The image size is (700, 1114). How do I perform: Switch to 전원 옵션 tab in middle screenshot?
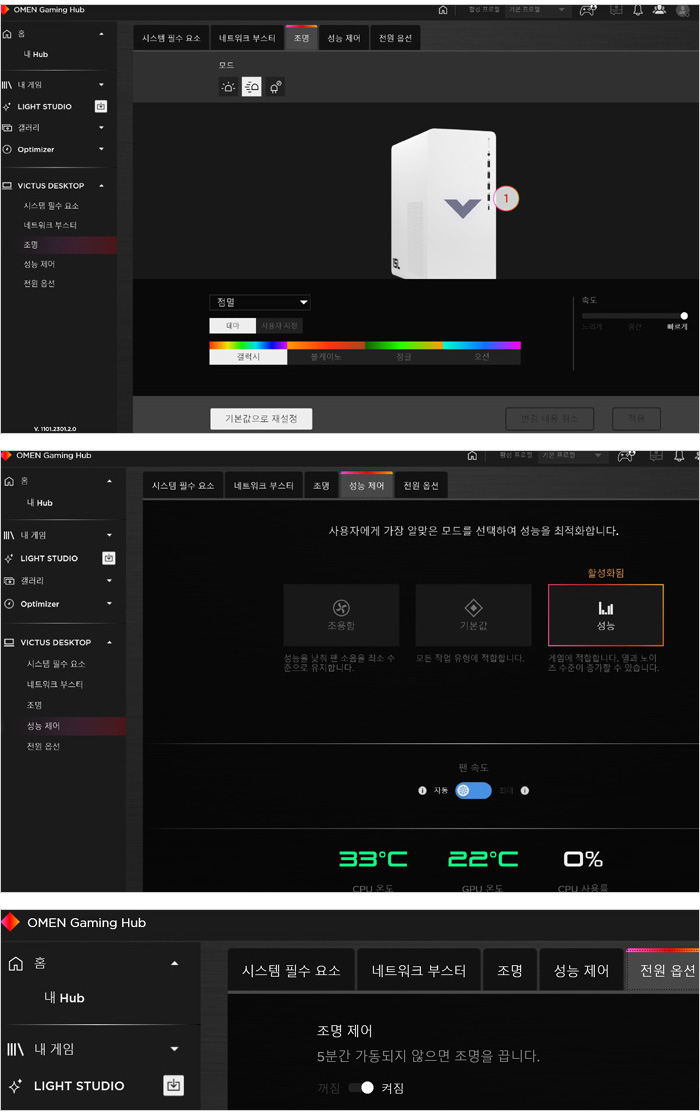click(x=421, y=485)
